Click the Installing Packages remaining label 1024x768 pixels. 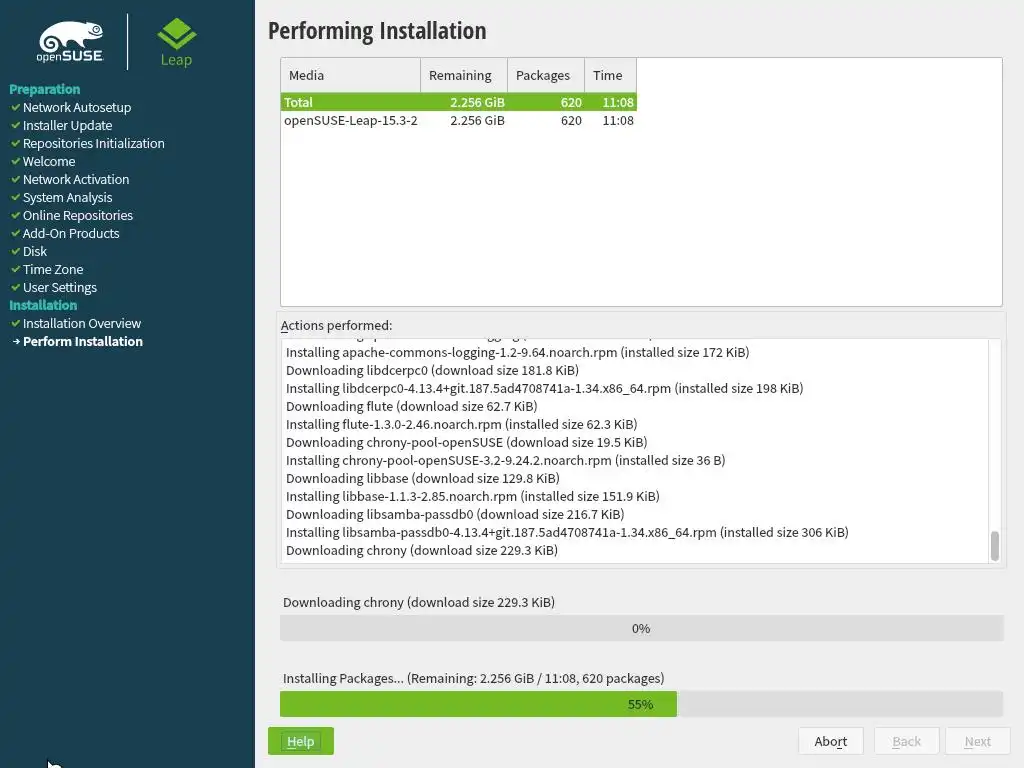pos(473,679)
